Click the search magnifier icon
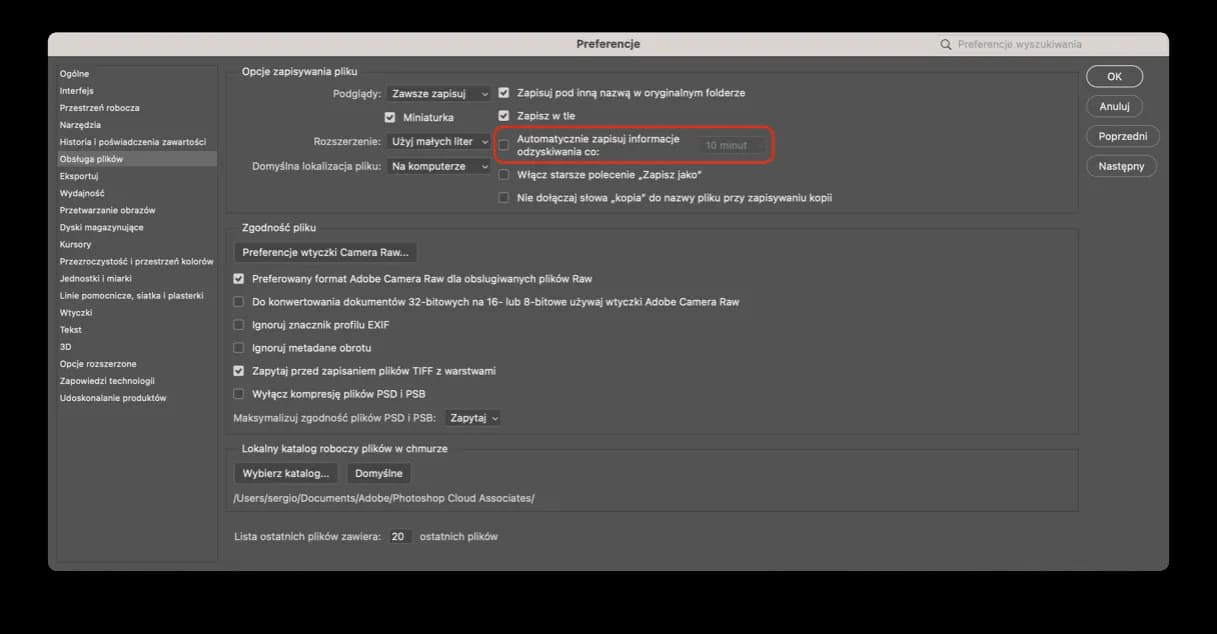1217x634 pixels. [946, 44]
